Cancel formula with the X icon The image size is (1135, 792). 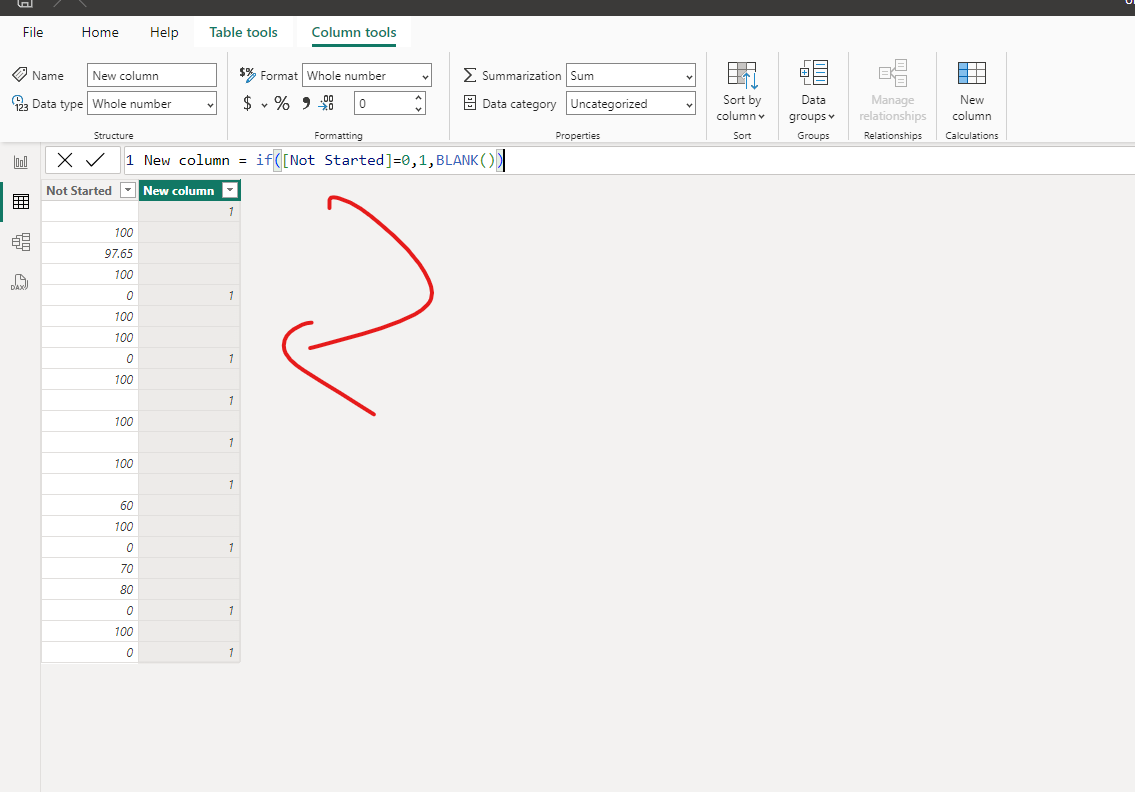(65, 160)
